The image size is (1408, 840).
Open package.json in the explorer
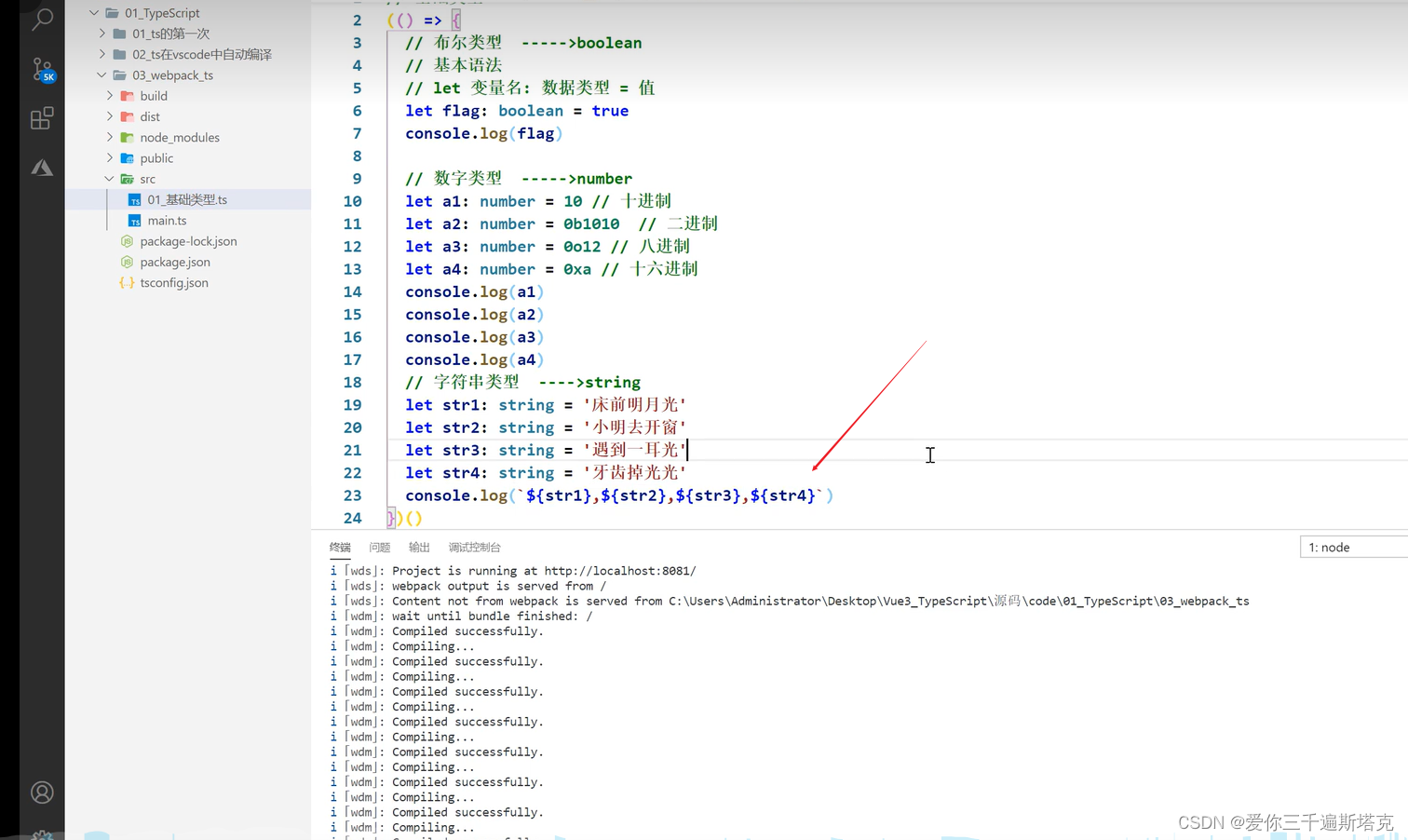pyautogui.click(x=175, y=262)
